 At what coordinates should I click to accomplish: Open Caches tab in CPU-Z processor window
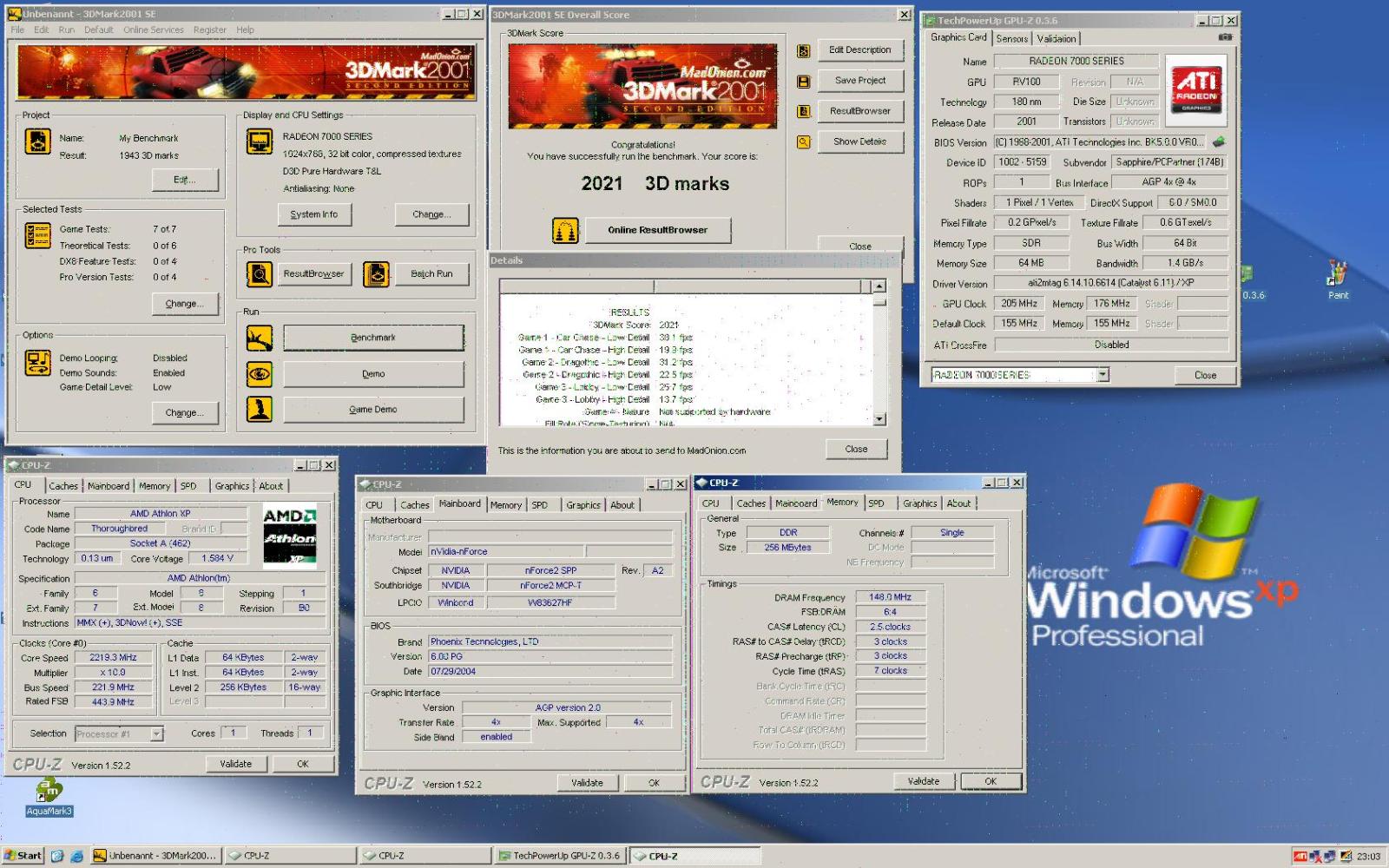[x=63, y=486]
